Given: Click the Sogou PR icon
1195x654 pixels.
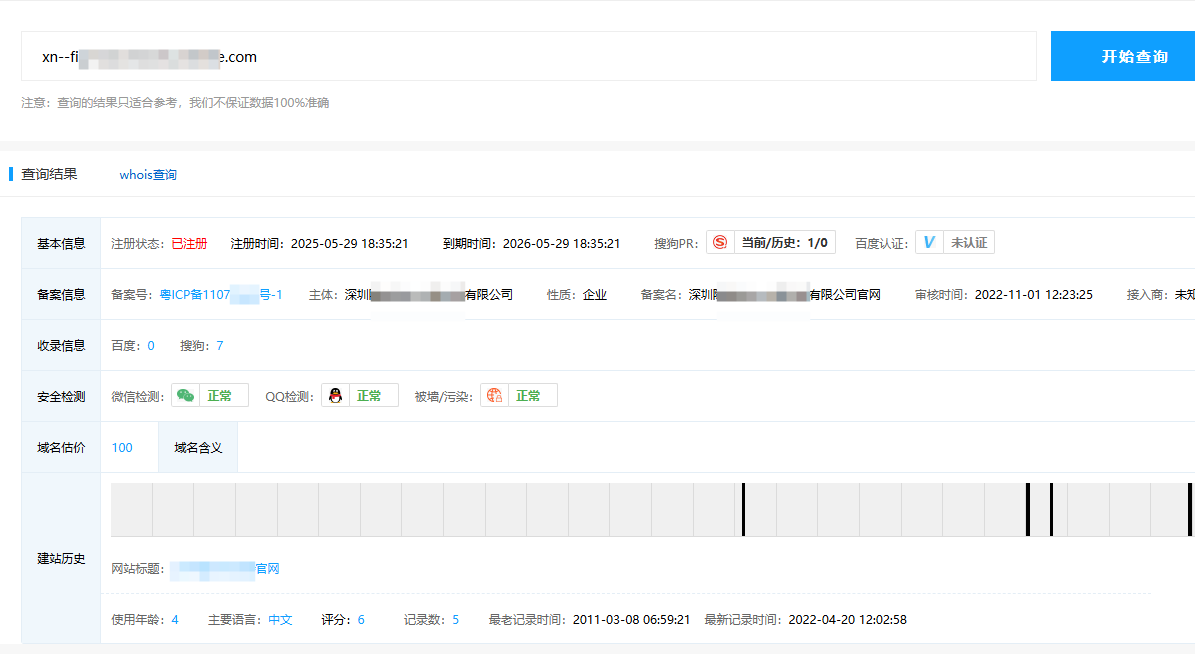Looking at the screenshot, I should (x=720, y=242).
